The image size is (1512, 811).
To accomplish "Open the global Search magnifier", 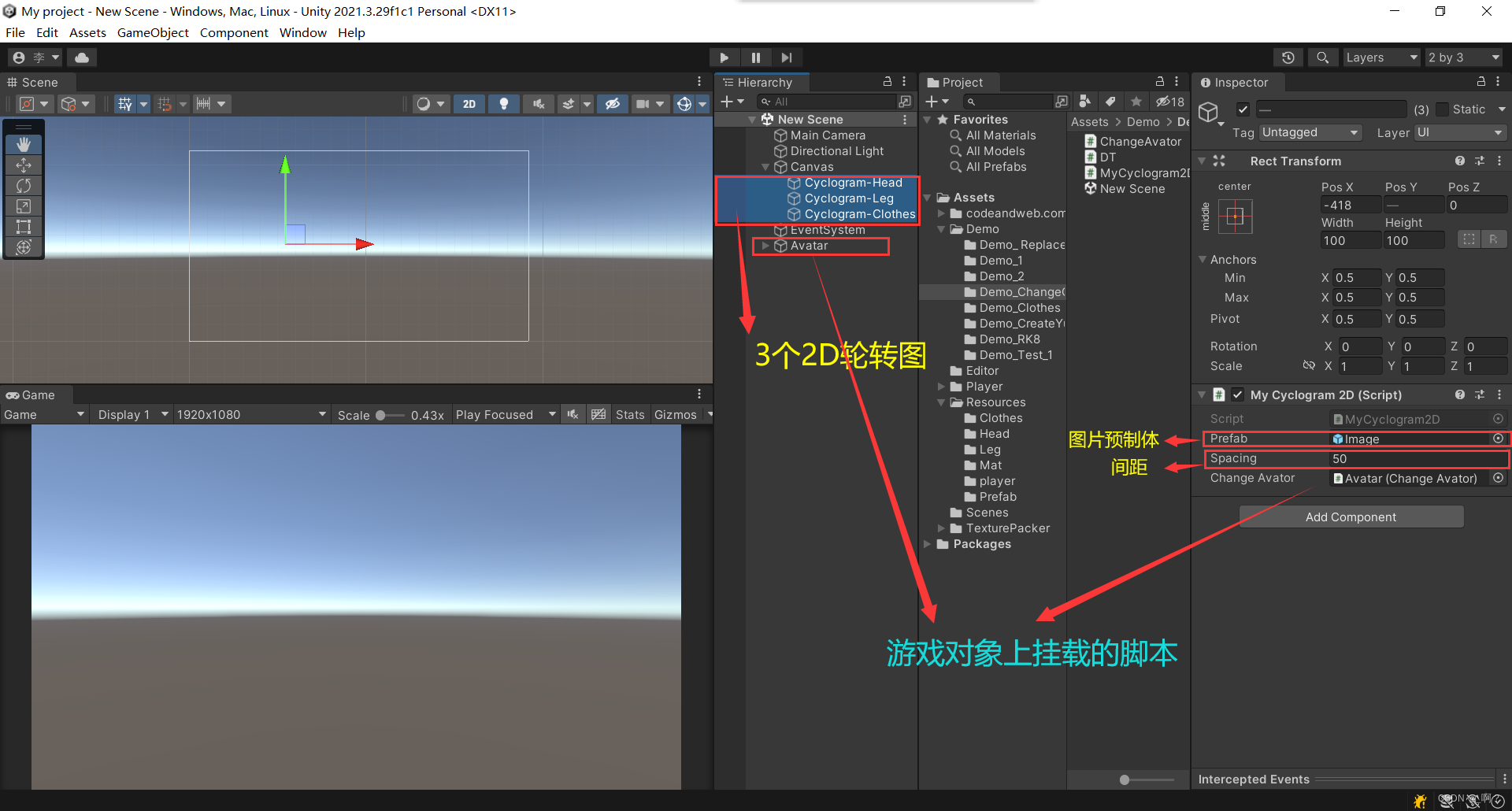I will click(1323, 57).
